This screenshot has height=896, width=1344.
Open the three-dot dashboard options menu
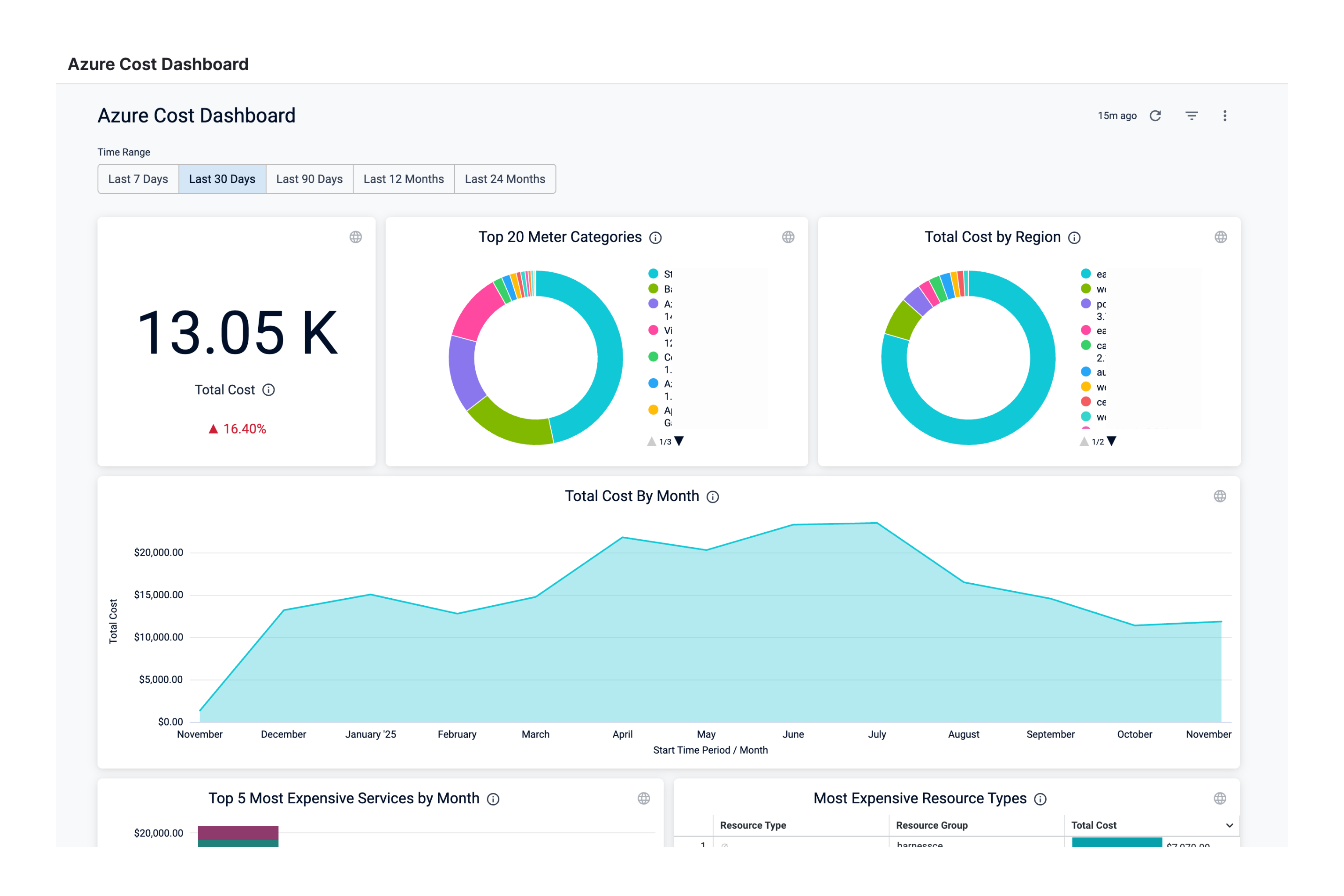pyautogui.click(x=1225, y=116)
